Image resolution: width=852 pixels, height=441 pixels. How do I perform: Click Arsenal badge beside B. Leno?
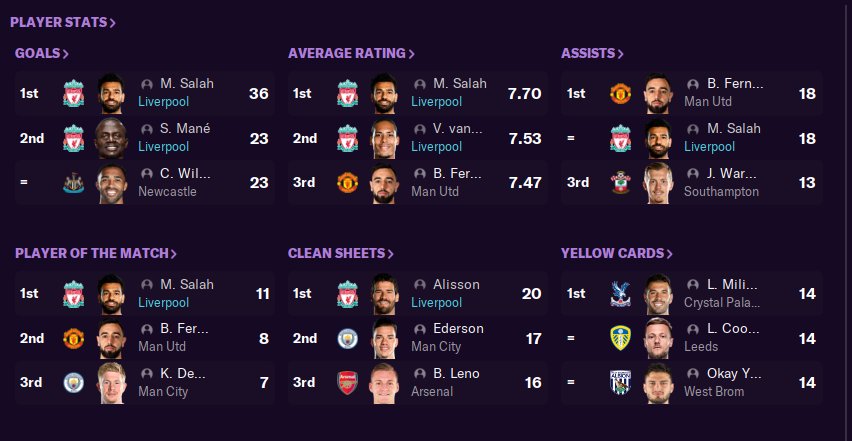(347, 383)
